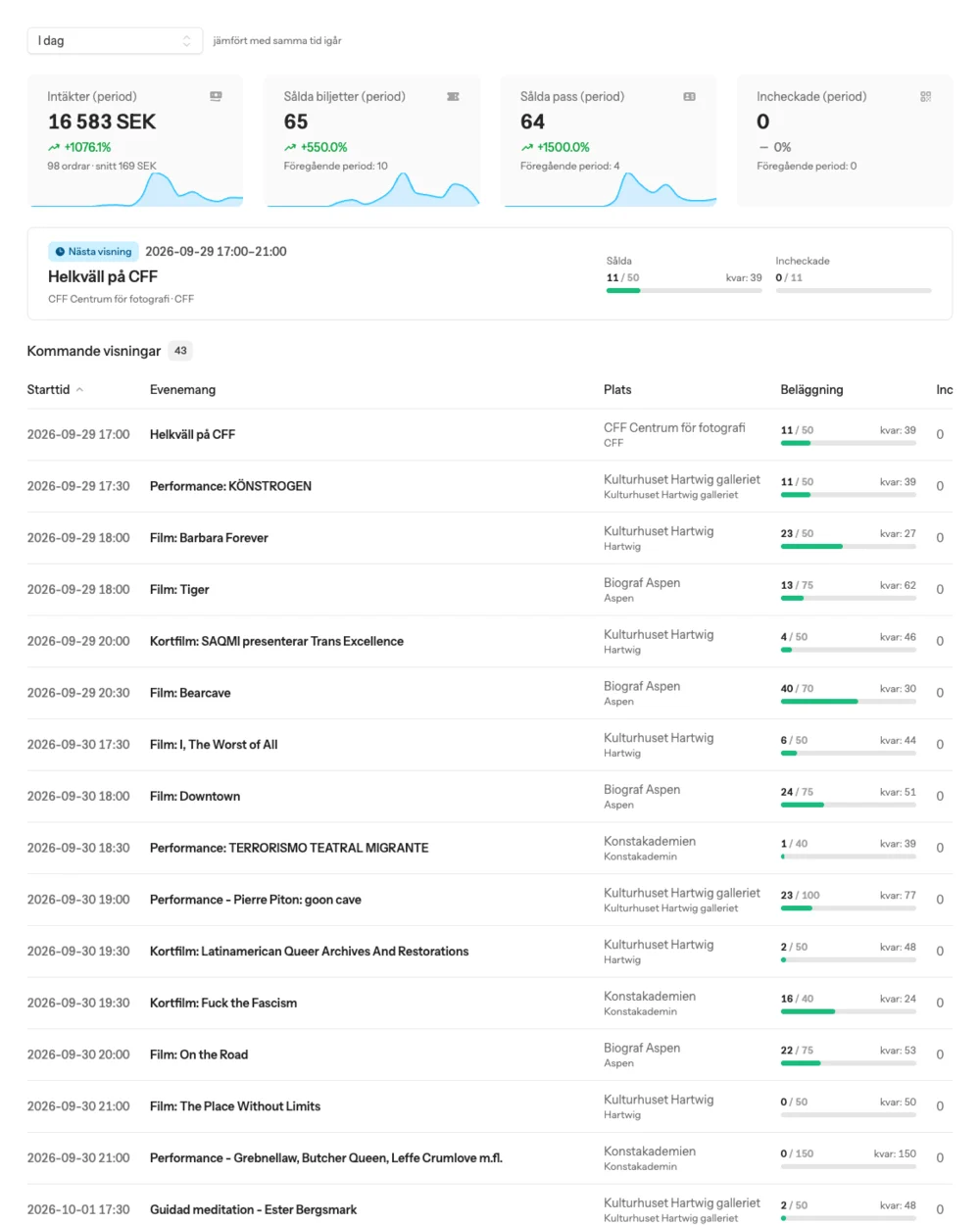Viewport: 980px width, 1225px height.
Task: Open the 'I dag' period dropdown
Action: click(x=115, y=40)
